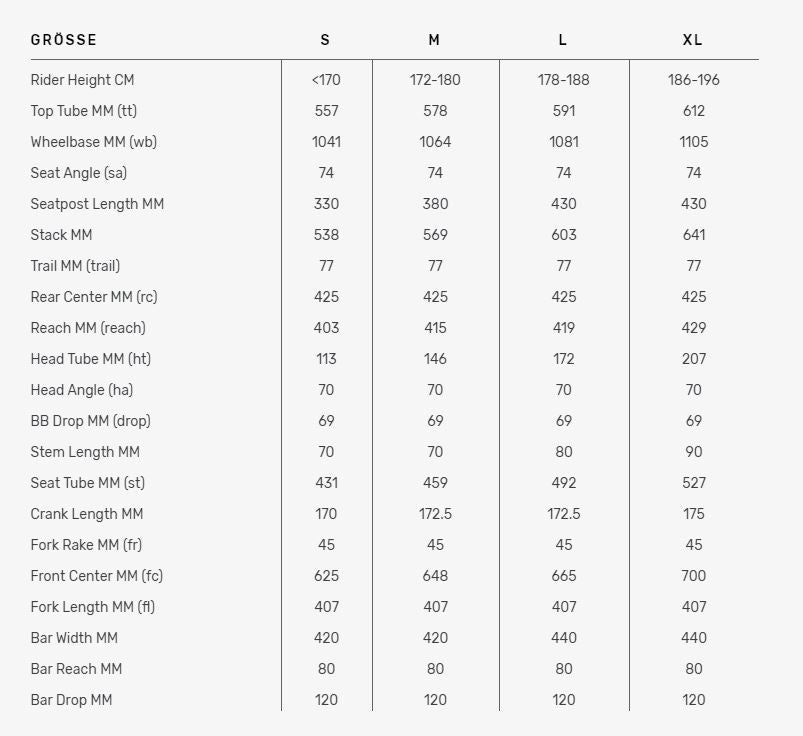Click the Wheelbase MM (wb) row label
Screen dimensions: 803x736
click(94, 142)
